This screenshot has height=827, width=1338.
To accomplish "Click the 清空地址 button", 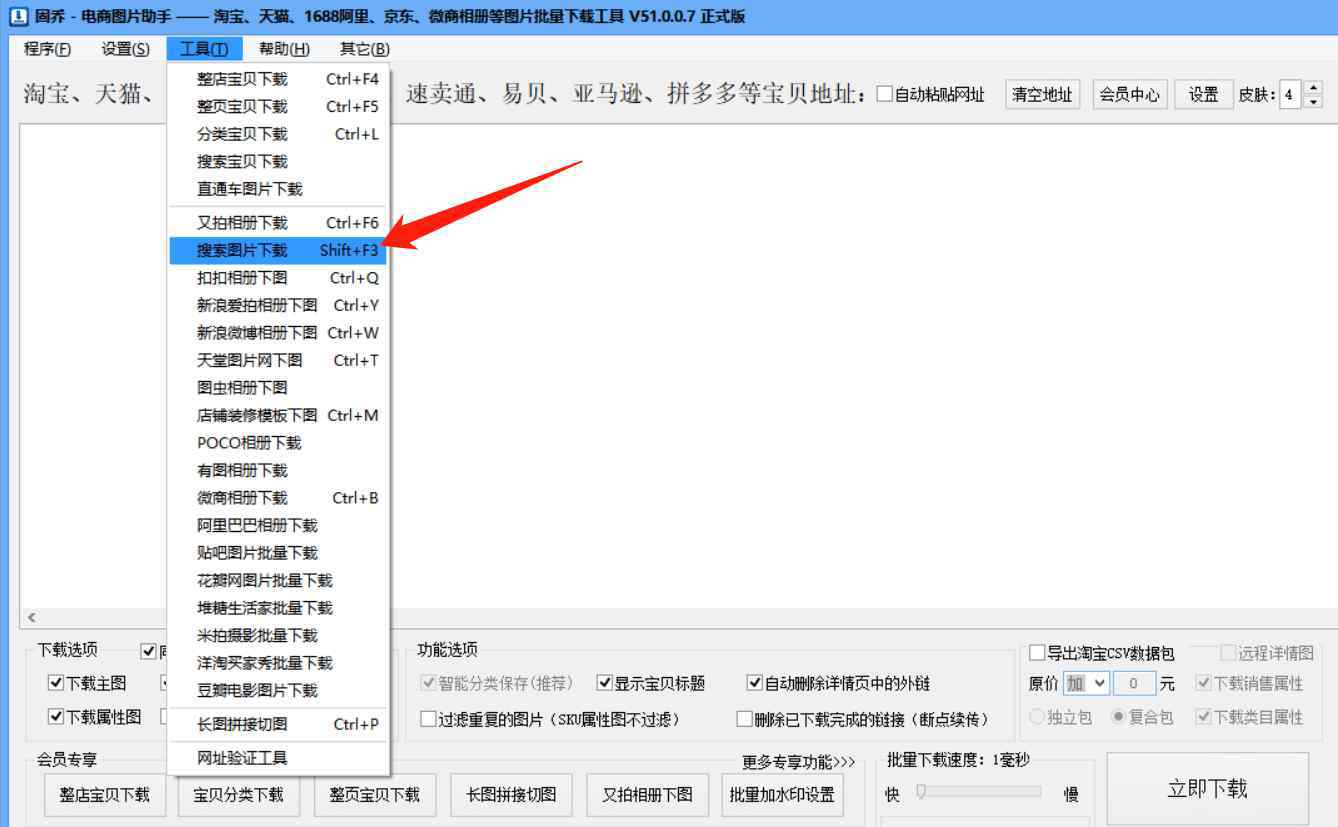I will tap(1042, 95).
